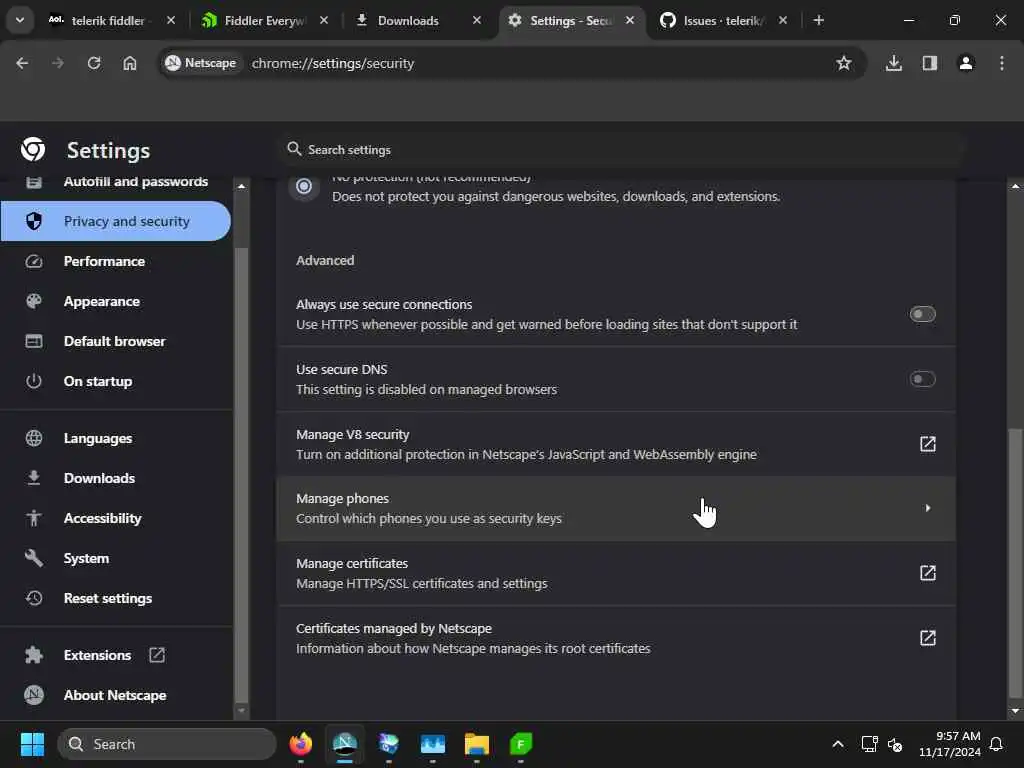Open Manage certificates external link icon

coord(927,573)
